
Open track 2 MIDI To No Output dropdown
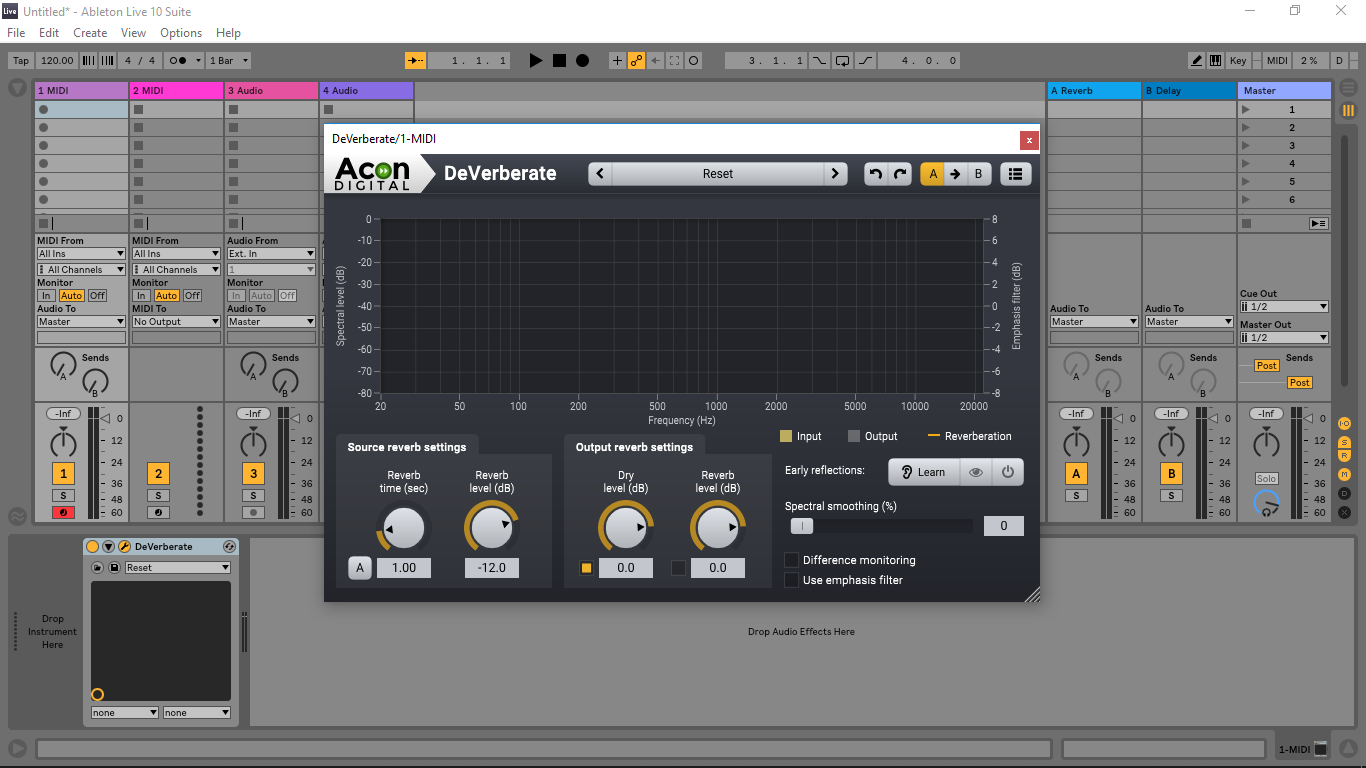[x=176, y=322]
